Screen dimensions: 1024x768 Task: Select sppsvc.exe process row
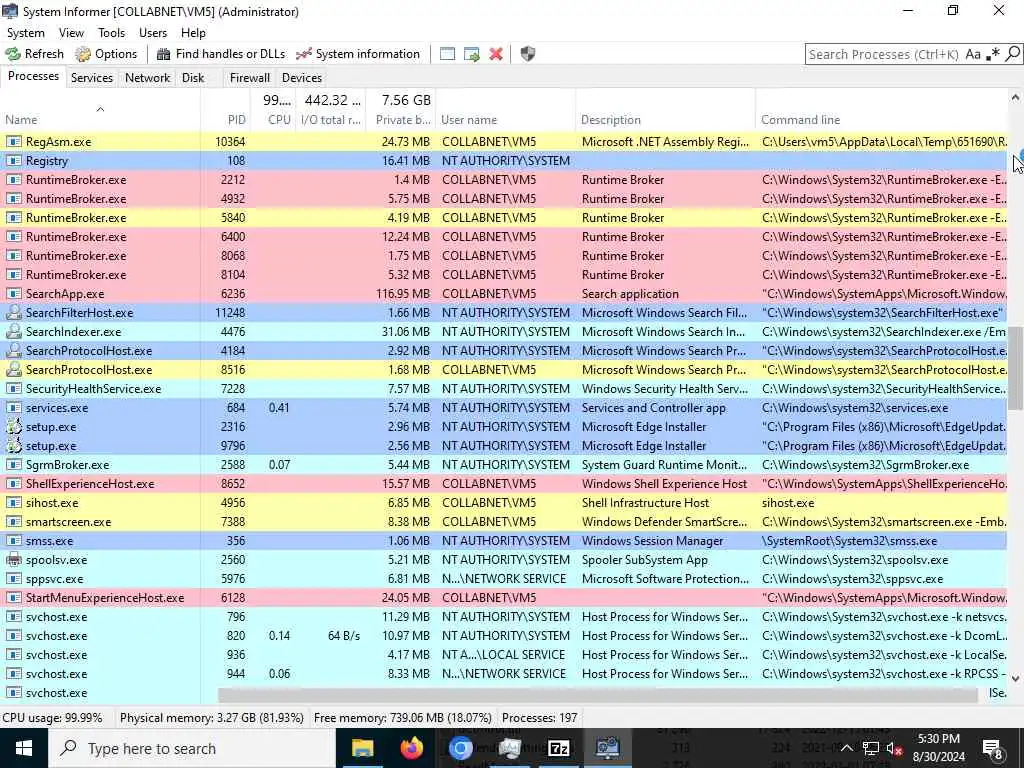pyautogui.click(x=504, y=579)
